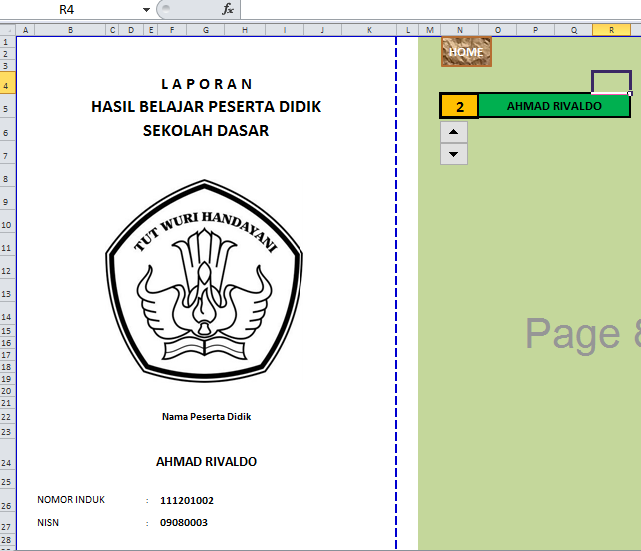Select row 24 header
Viewport: 641px width, 551px height.
click(x=7, y=455)
